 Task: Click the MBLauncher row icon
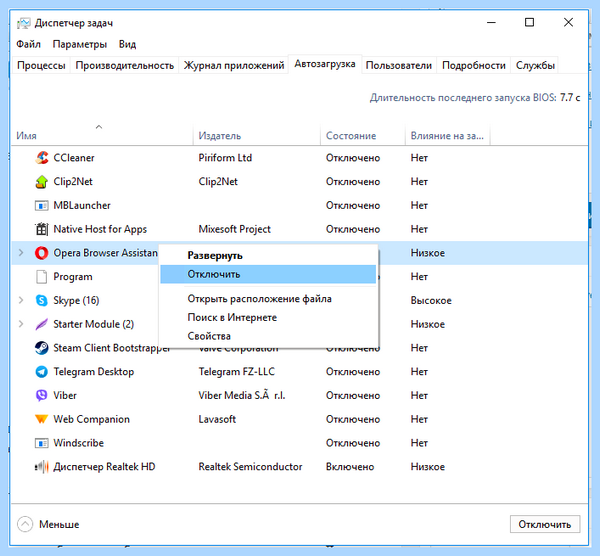[42, 205]
